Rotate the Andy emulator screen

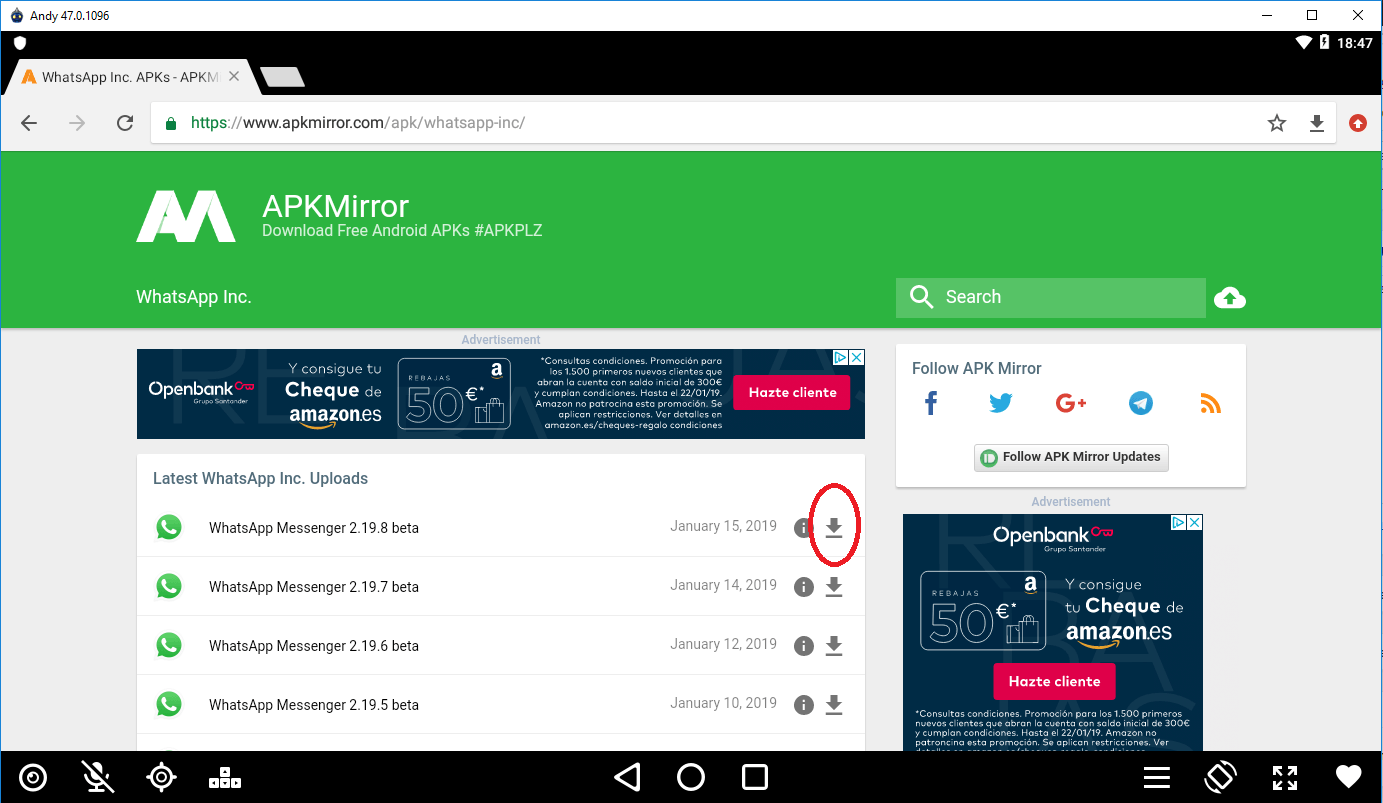pyautogui.click(x=1221, y=777)
